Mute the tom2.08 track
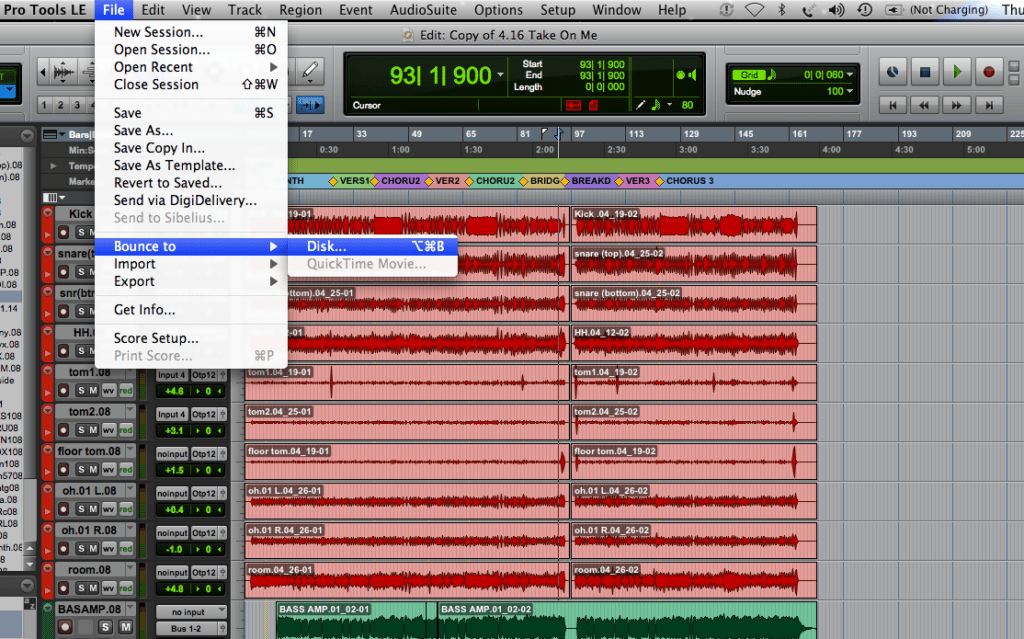Screen dimensions: 1024x639 click(x=92, y=429)
